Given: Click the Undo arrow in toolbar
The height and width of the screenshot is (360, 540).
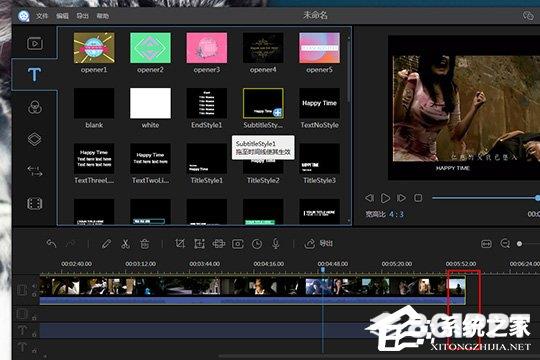Looking at the screenshot, I should click(51, 244).
